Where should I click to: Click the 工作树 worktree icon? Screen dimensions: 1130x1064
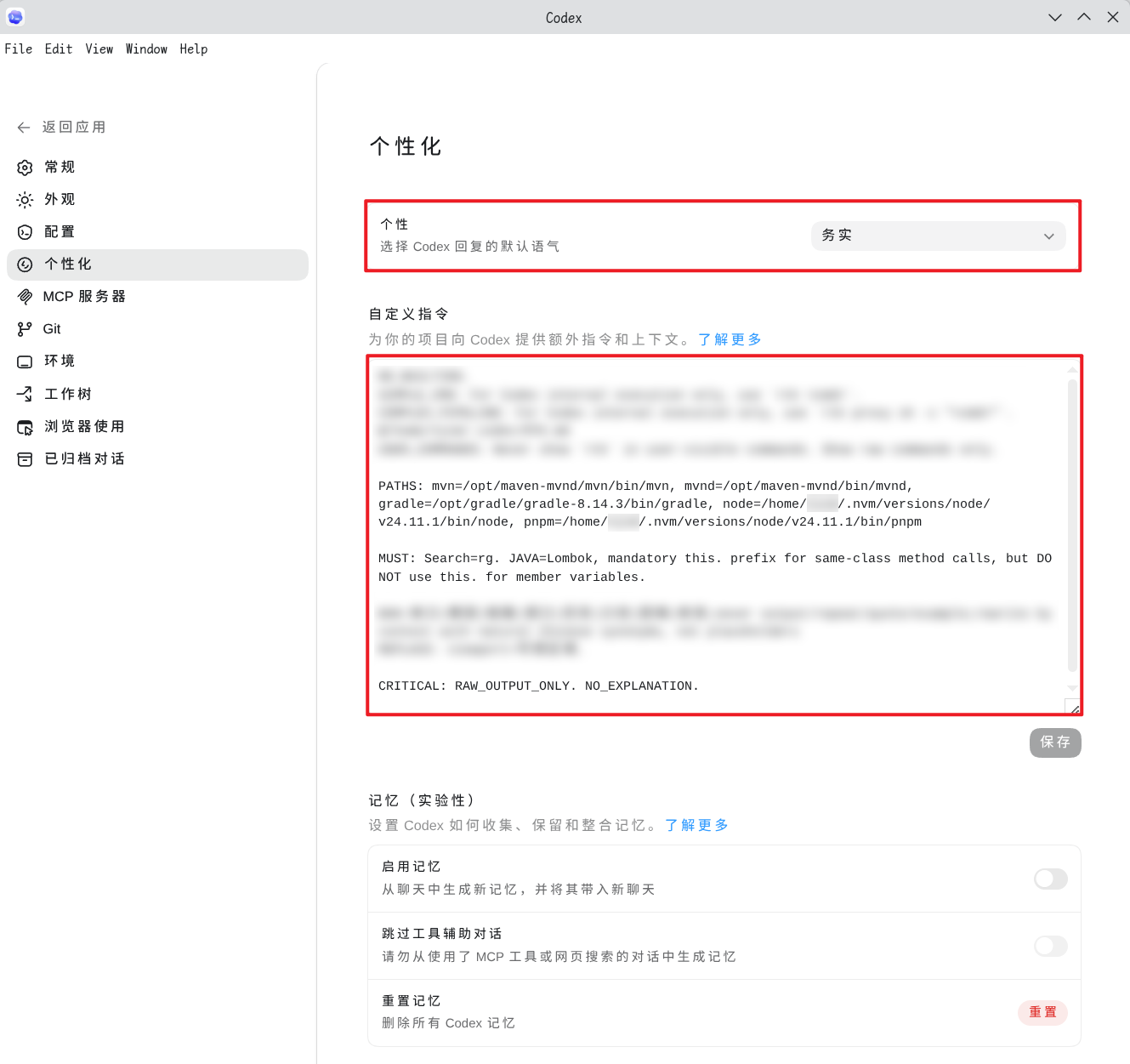click(x=26, y=394)
